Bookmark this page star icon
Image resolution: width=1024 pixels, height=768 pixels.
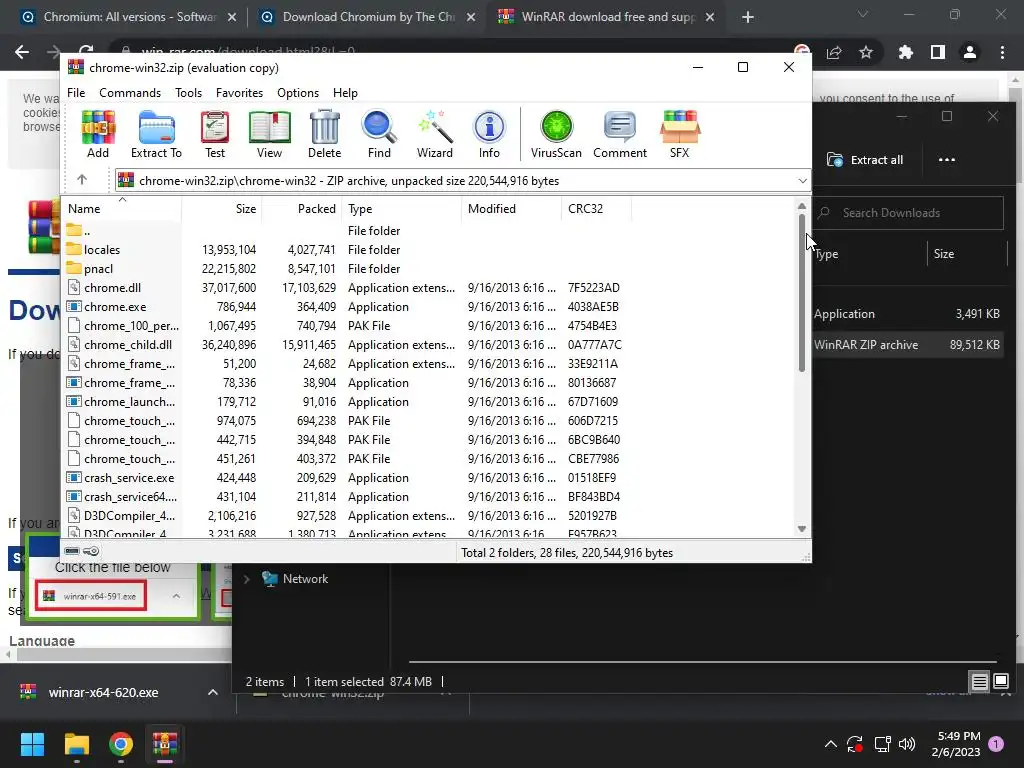[x=866, y=52]
